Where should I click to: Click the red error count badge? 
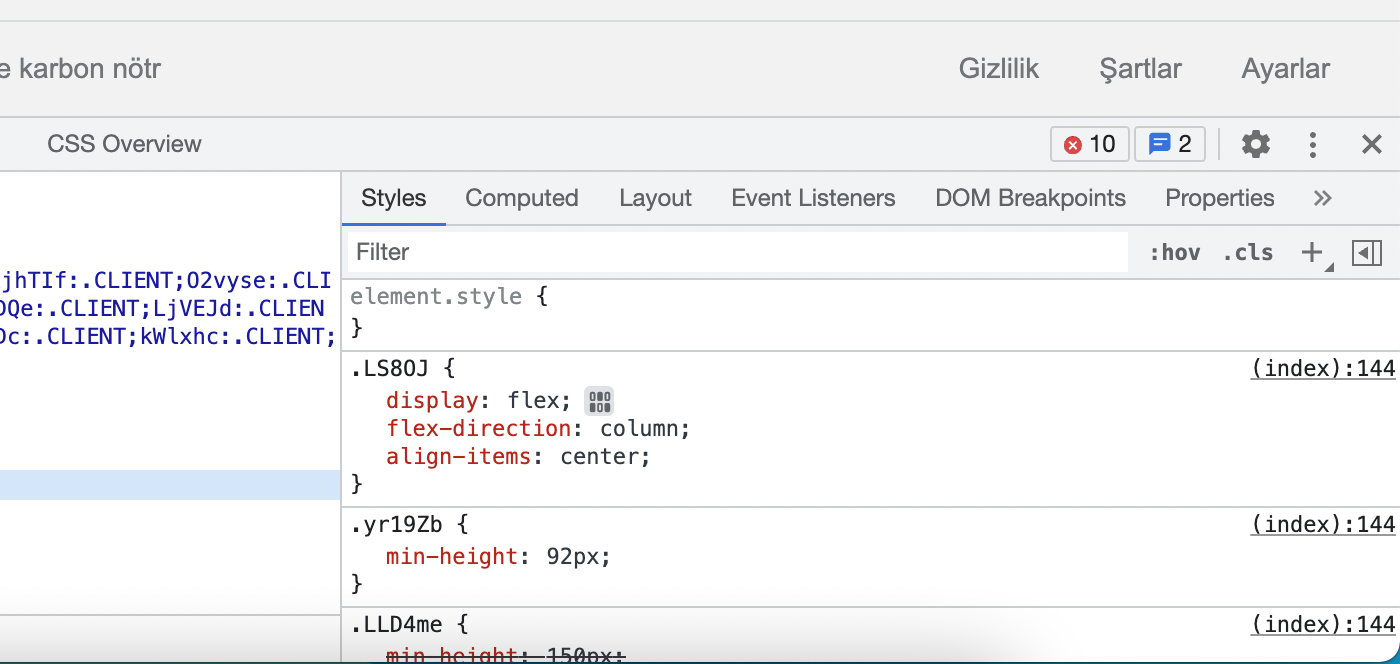pyautogui.click(x=1090, y=144)
